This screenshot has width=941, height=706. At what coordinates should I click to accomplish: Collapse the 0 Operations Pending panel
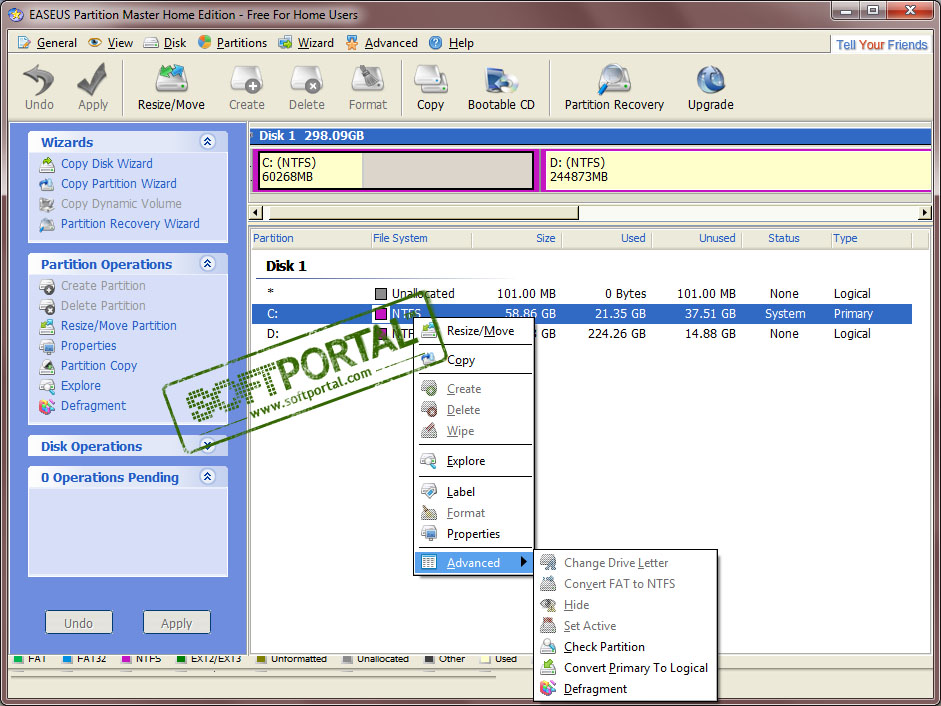tap(208, 477)
